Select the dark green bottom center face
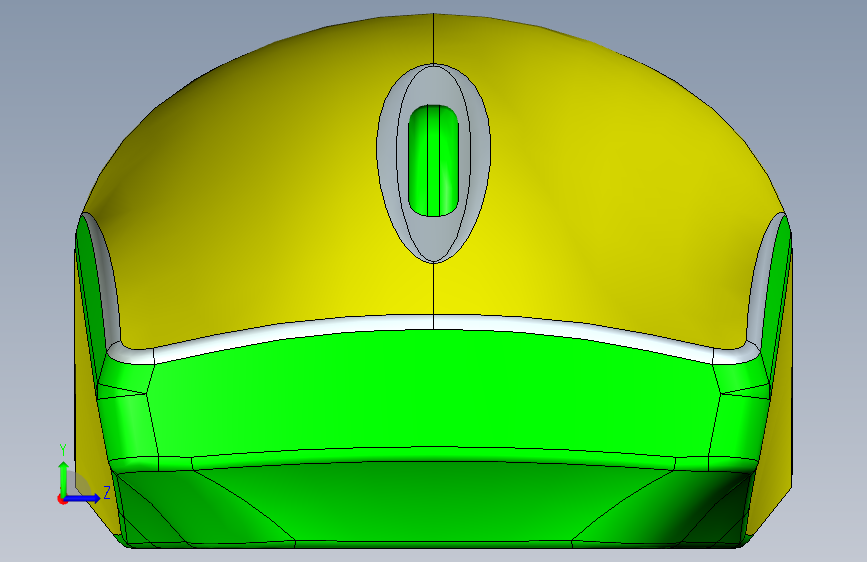867x562 pixels. (x=434, y=501)
